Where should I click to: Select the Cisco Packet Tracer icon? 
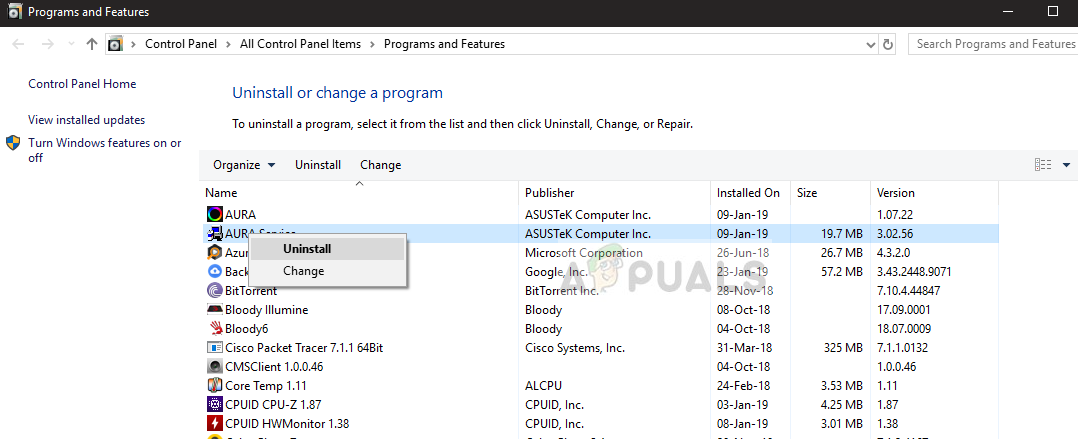[x=214, y=348]
